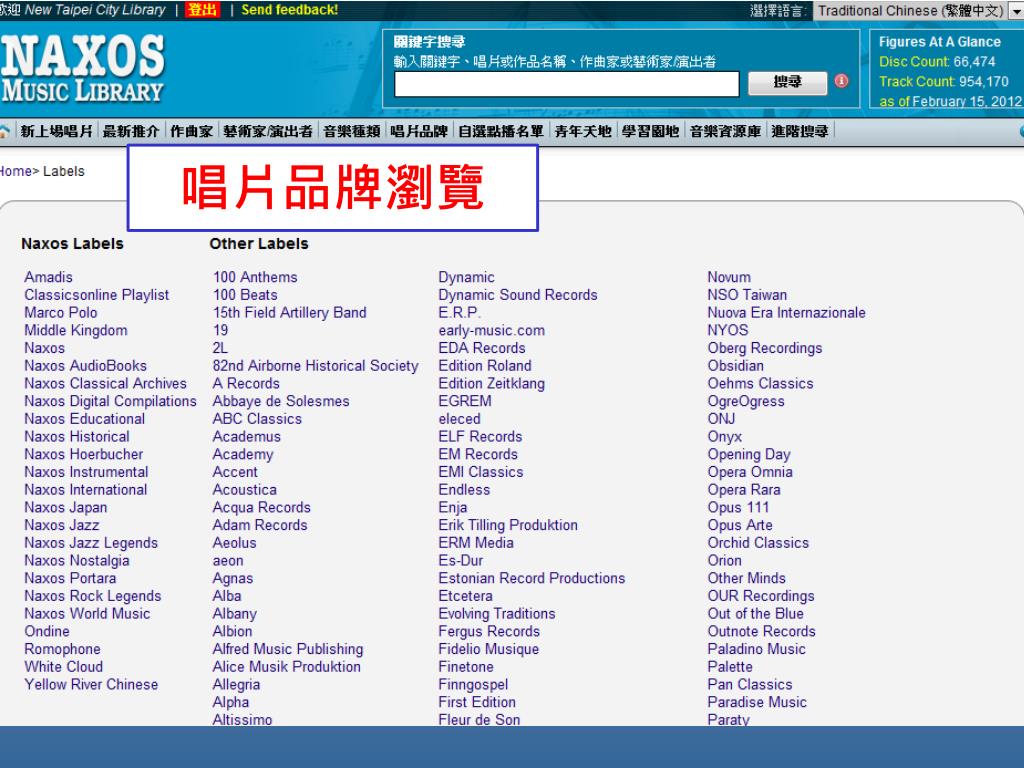This screenshot has height=768, width=1024.
Task: Open the Allegria label
Action: pos(236,684)
